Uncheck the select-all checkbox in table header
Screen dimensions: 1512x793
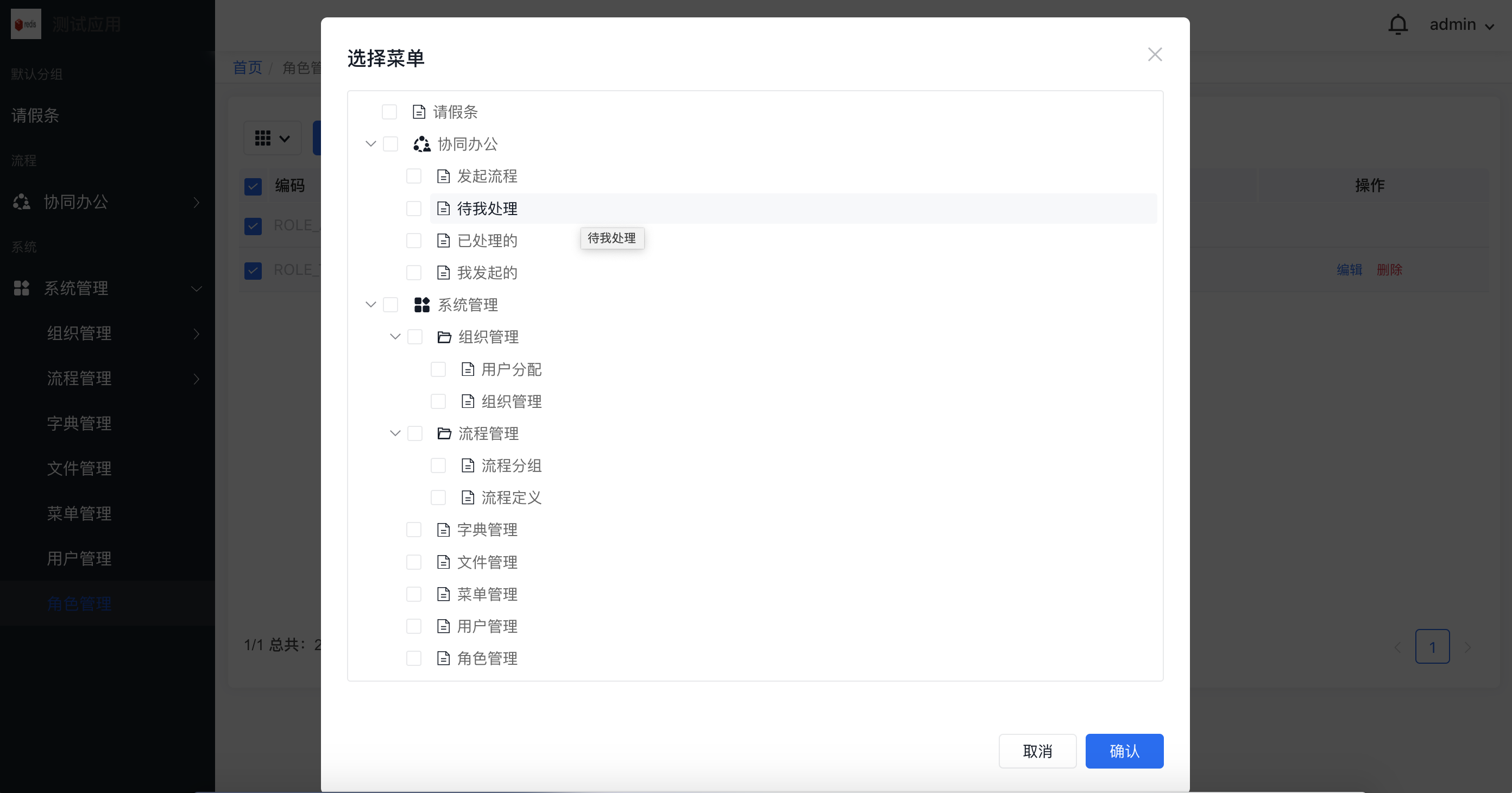[x=253, y=186]
